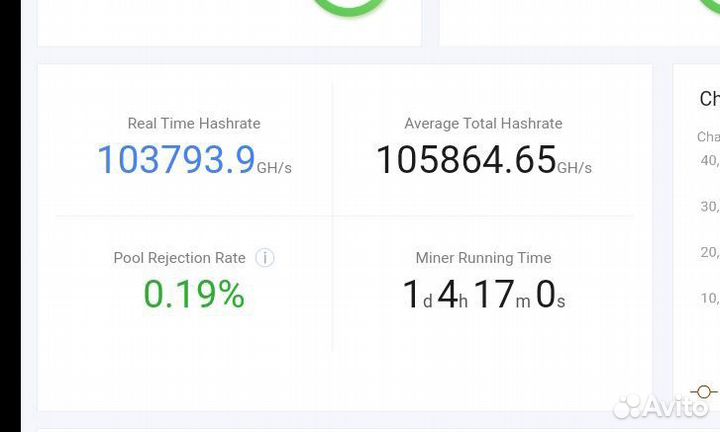
Task: Click the Miner Running Time label
Action: [483, 258]
